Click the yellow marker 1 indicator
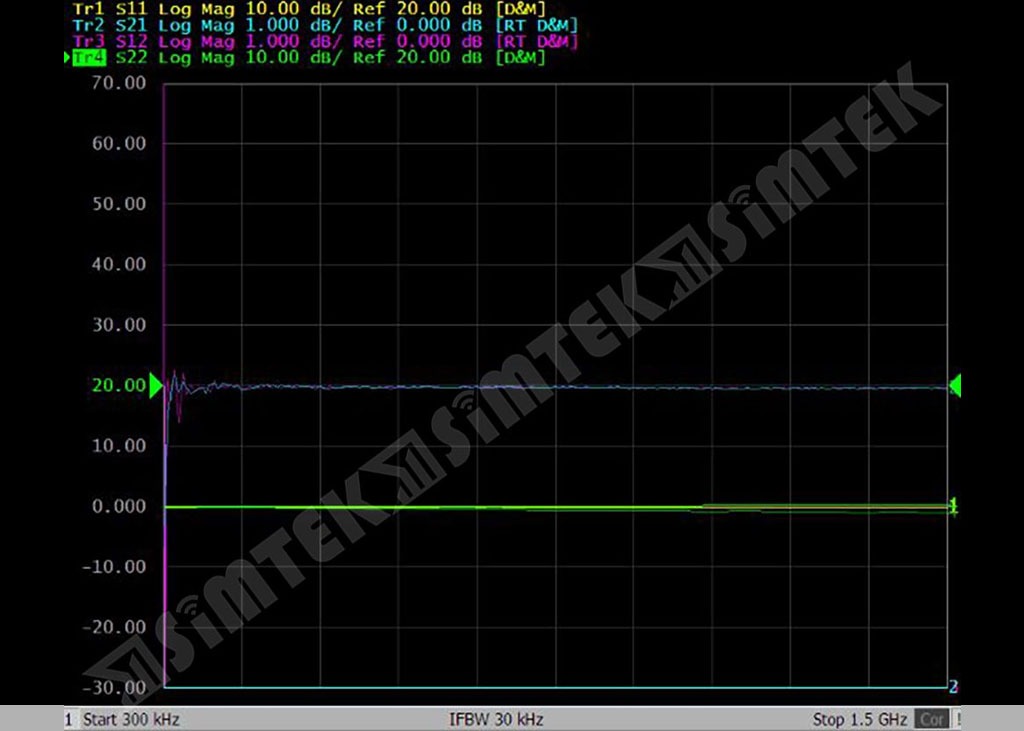Image resolution: width=1024 pixels, height=731 pixels. 953,505
